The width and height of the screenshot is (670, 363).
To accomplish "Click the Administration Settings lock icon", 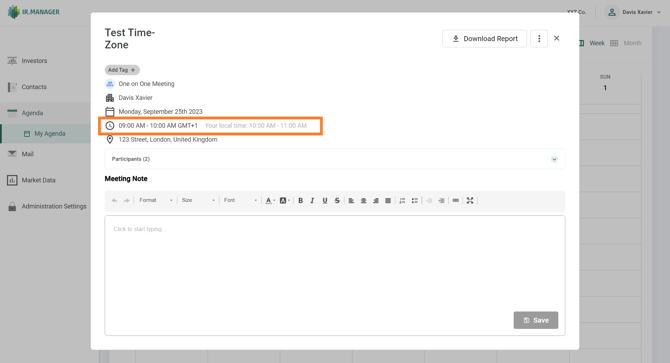I will pos(12,207).
